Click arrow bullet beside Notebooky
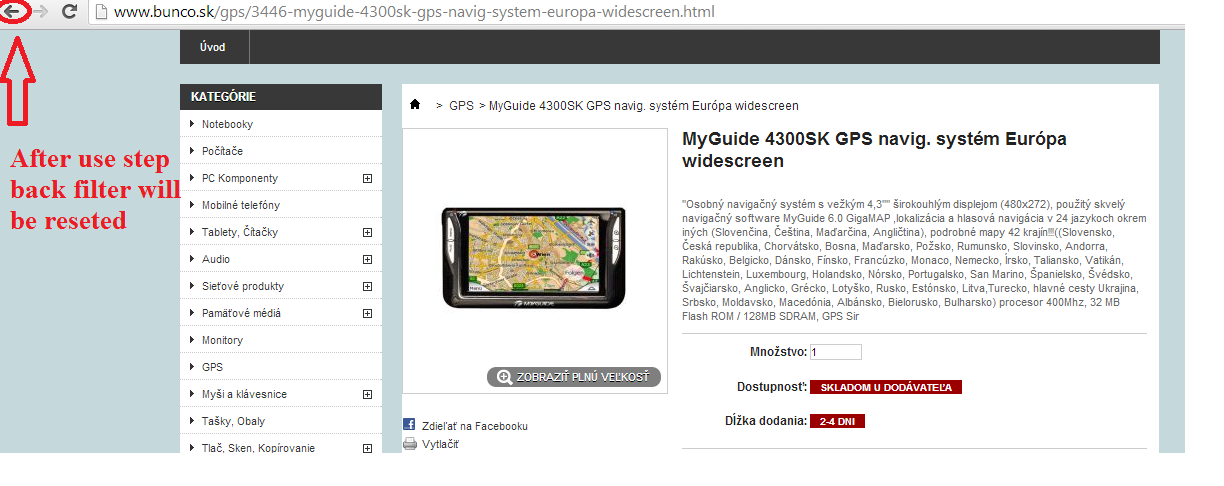This screenshot has width=1224, height=486. [x=192, y=124]
